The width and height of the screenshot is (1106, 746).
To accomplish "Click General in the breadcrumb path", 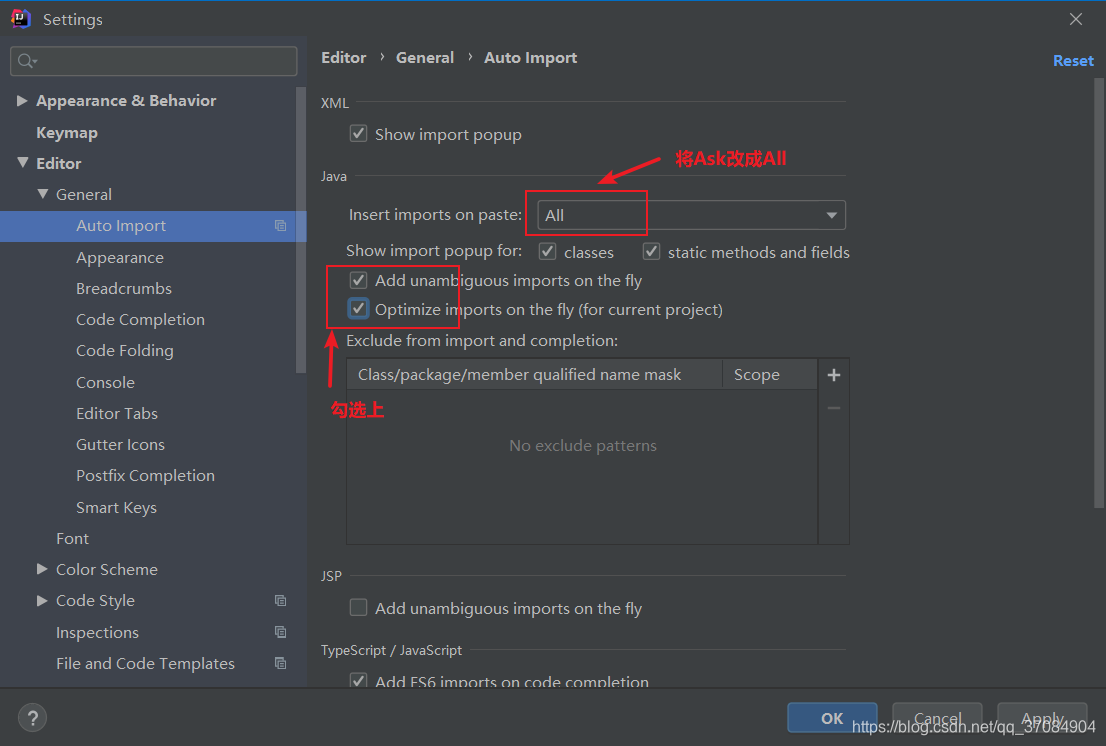I will point(425,58).
